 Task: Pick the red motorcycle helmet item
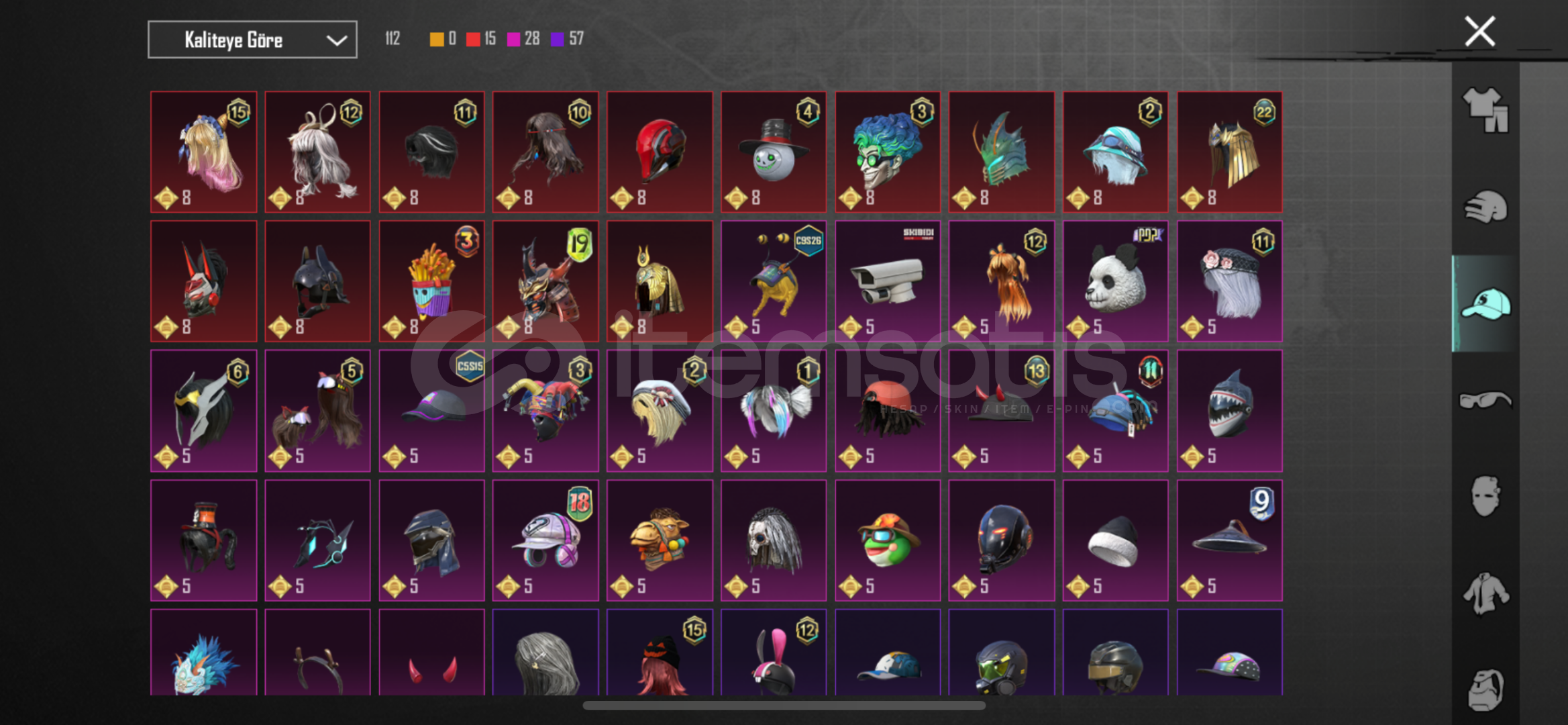(x=660, y=152)
